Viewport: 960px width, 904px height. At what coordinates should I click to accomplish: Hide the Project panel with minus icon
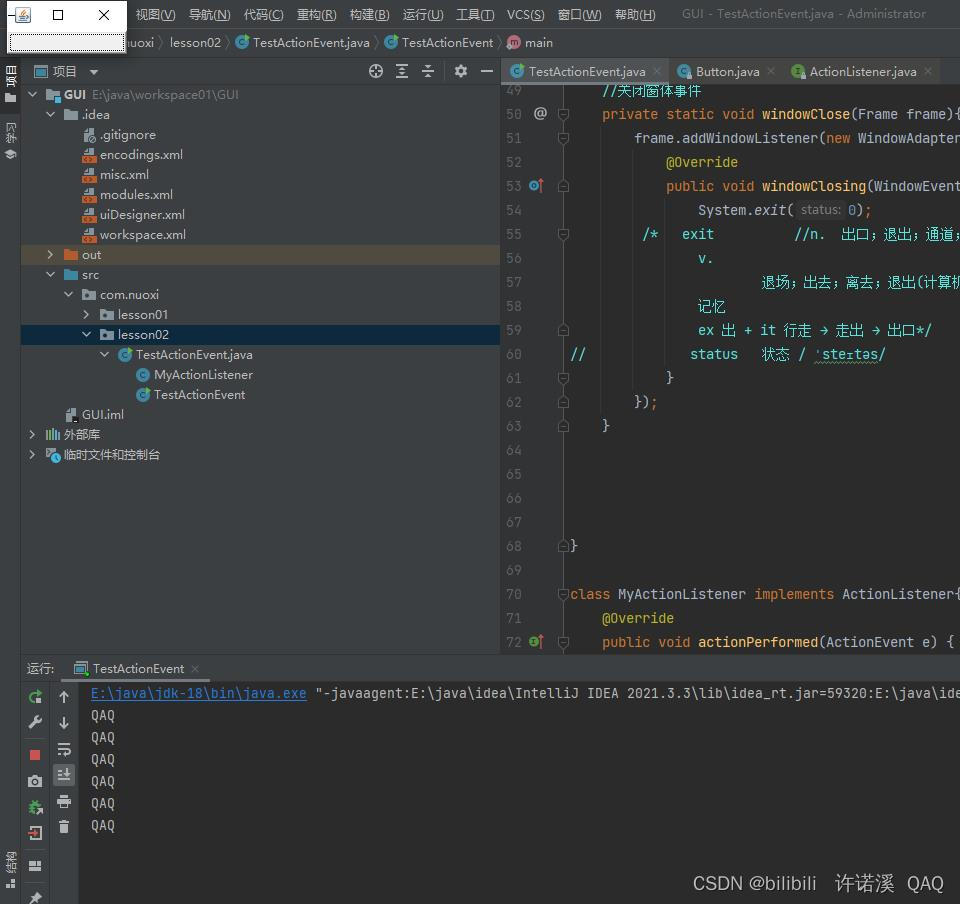point(487,72)
